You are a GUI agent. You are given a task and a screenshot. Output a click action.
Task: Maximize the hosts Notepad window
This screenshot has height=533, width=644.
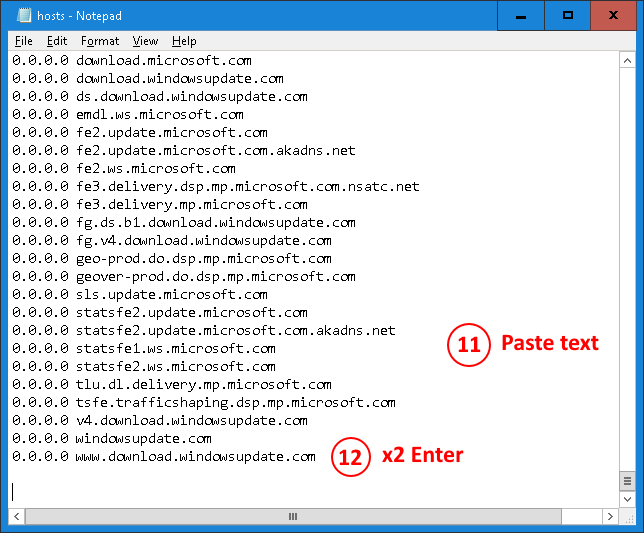click(x=568, y=16)
